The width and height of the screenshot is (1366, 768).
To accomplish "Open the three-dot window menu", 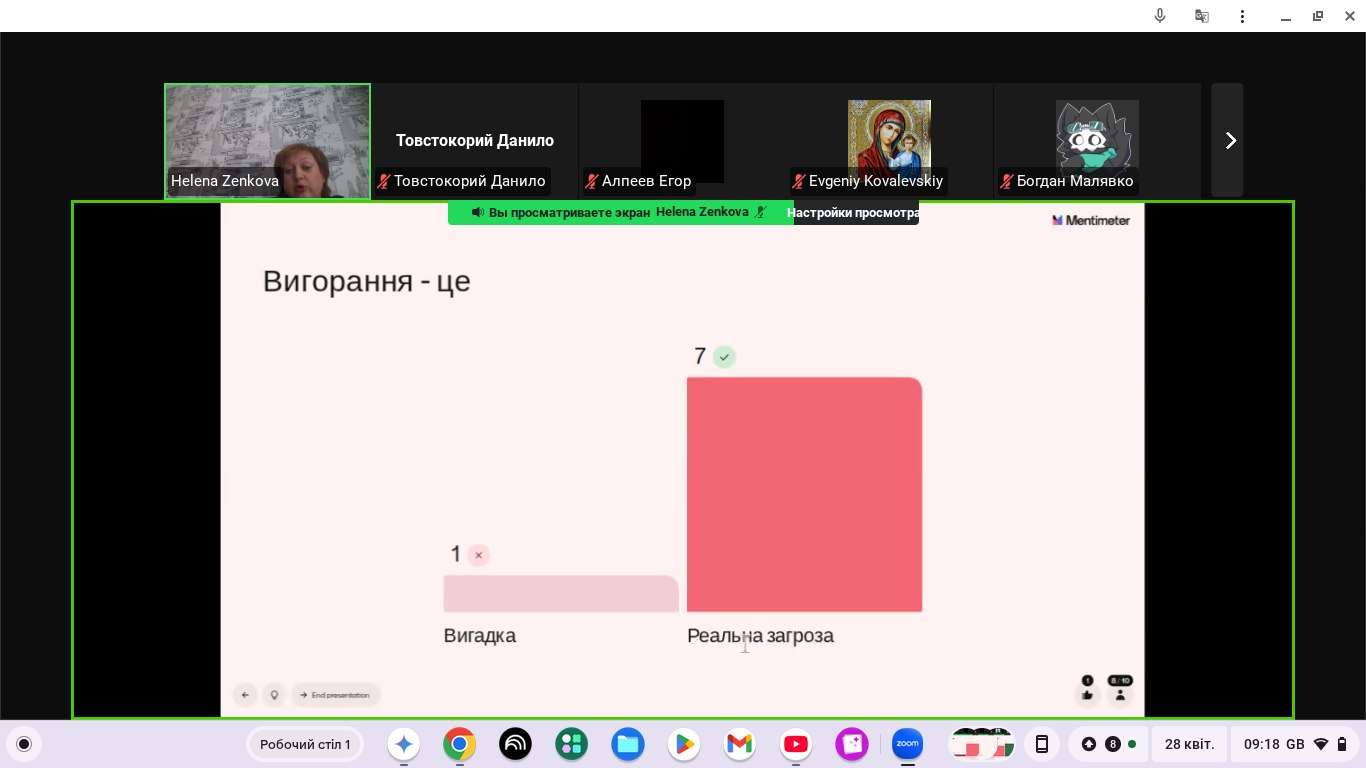I will pyautogui.click(x=1243, y=16).
